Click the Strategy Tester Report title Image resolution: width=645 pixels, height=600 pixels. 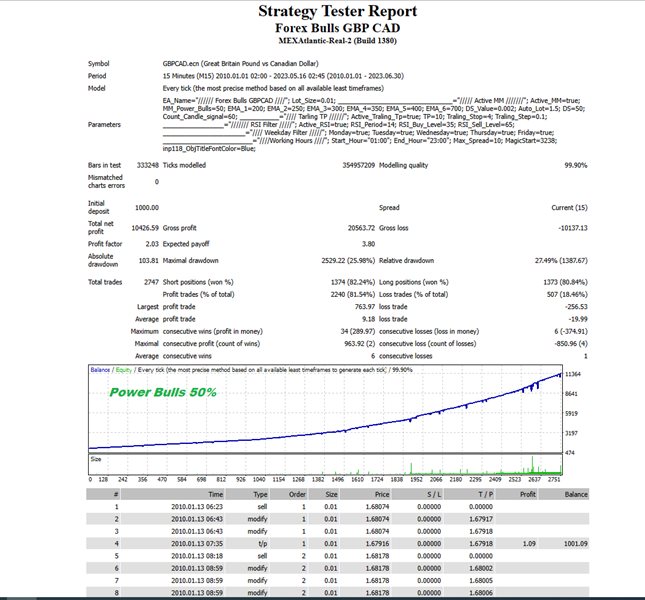click(324, 12)
